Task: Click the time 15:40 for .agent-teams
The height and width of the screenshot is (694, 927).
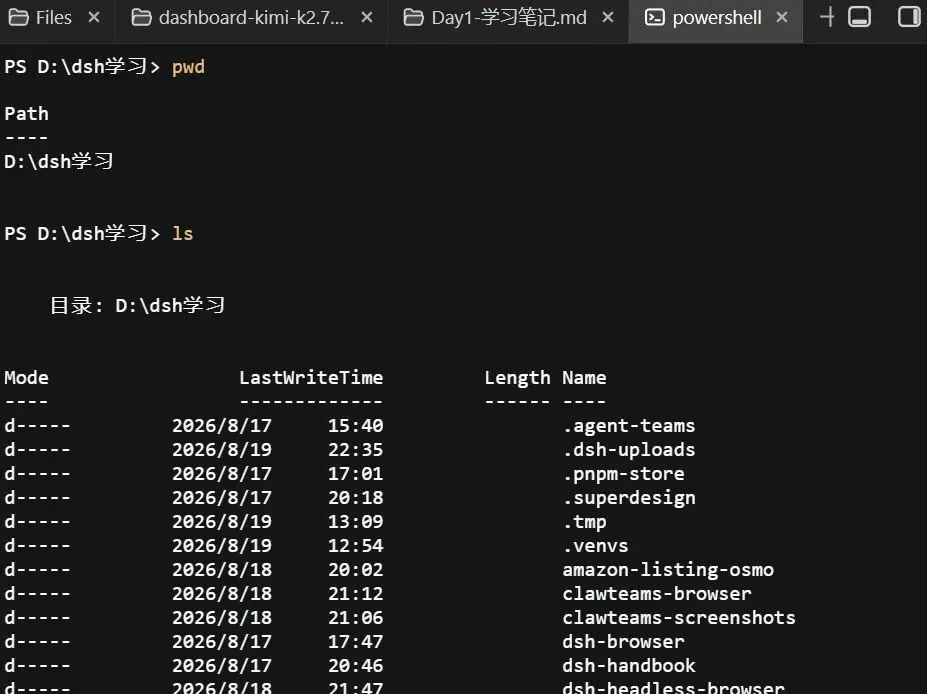Action: [356, 426]
